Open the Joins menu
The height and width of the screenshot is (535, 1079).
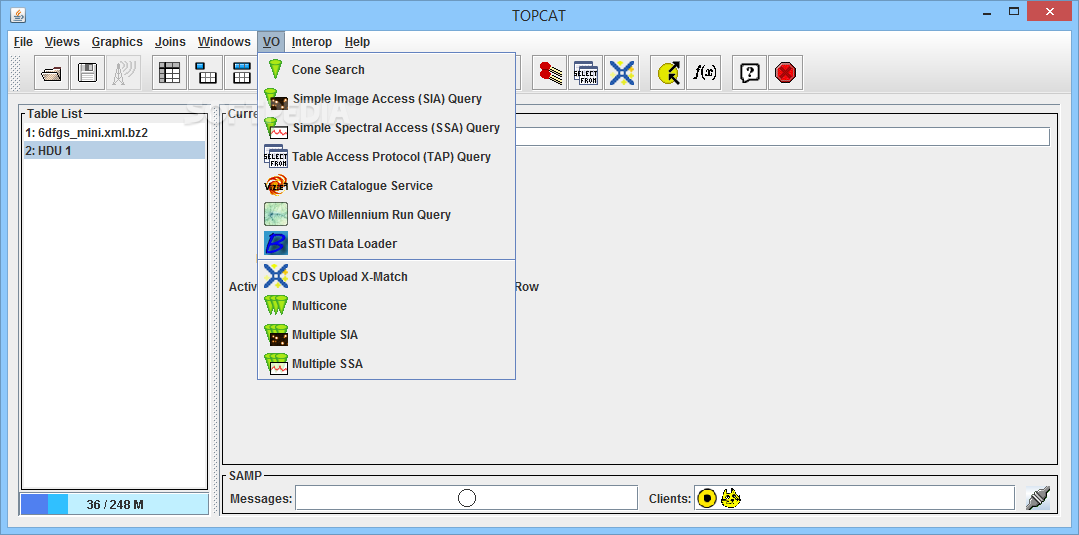click(170, 42)
